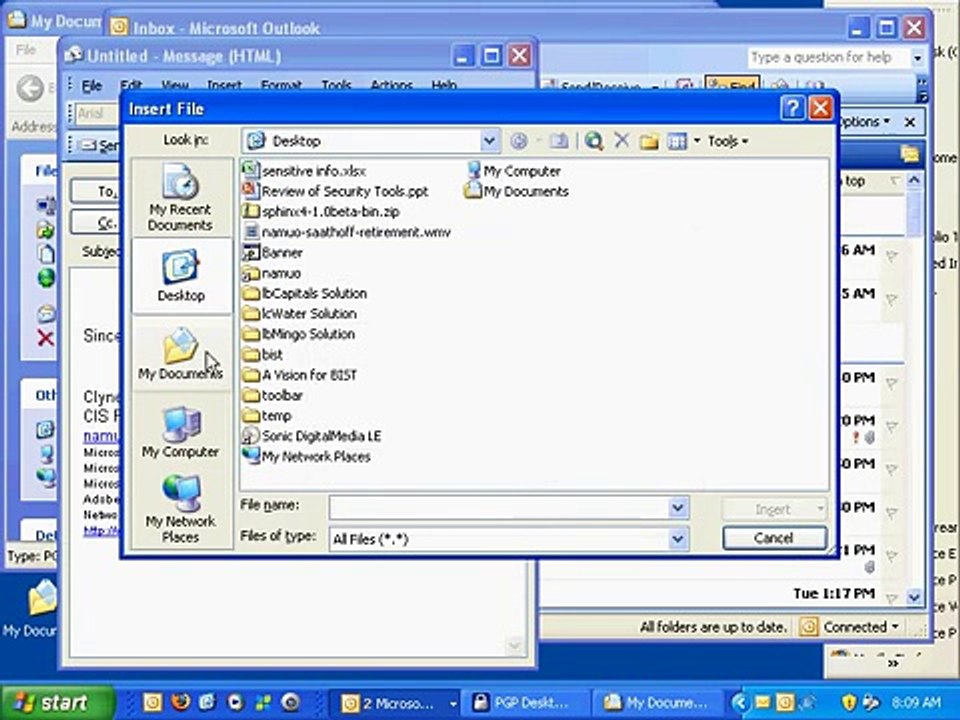Select the A Vision for BIST folder
Screen dimensions: 960x720
300,375
